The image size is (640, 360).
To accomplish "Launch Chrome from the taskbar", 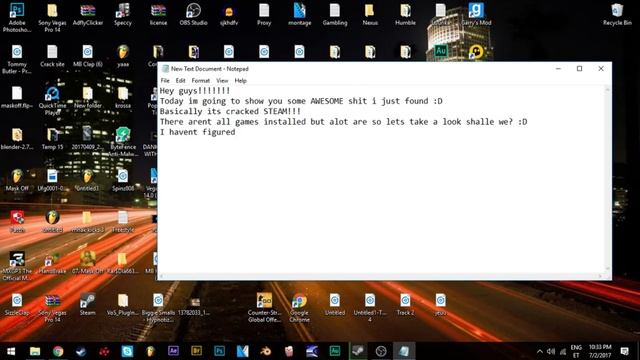I will click(x=58, y=351).
